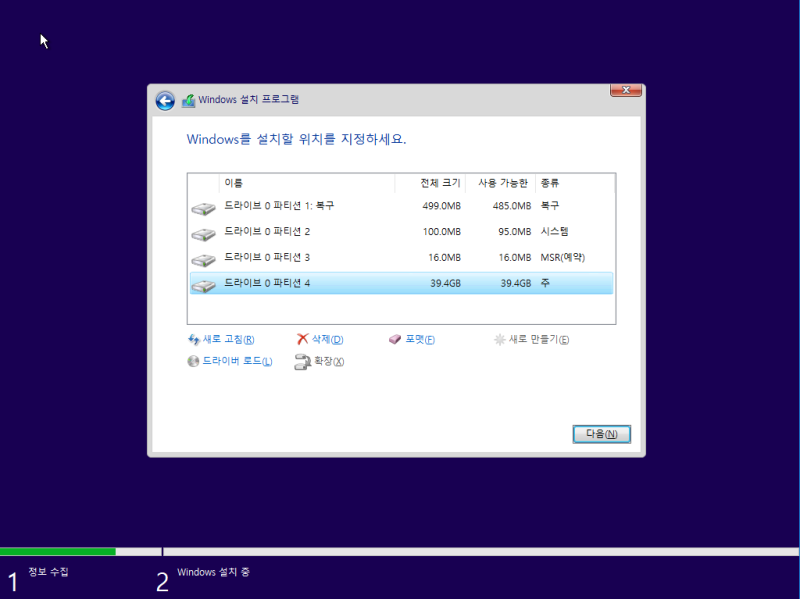Delete partition using 삭제(D) link
800x599 pixels.
[x=328, y=339]
